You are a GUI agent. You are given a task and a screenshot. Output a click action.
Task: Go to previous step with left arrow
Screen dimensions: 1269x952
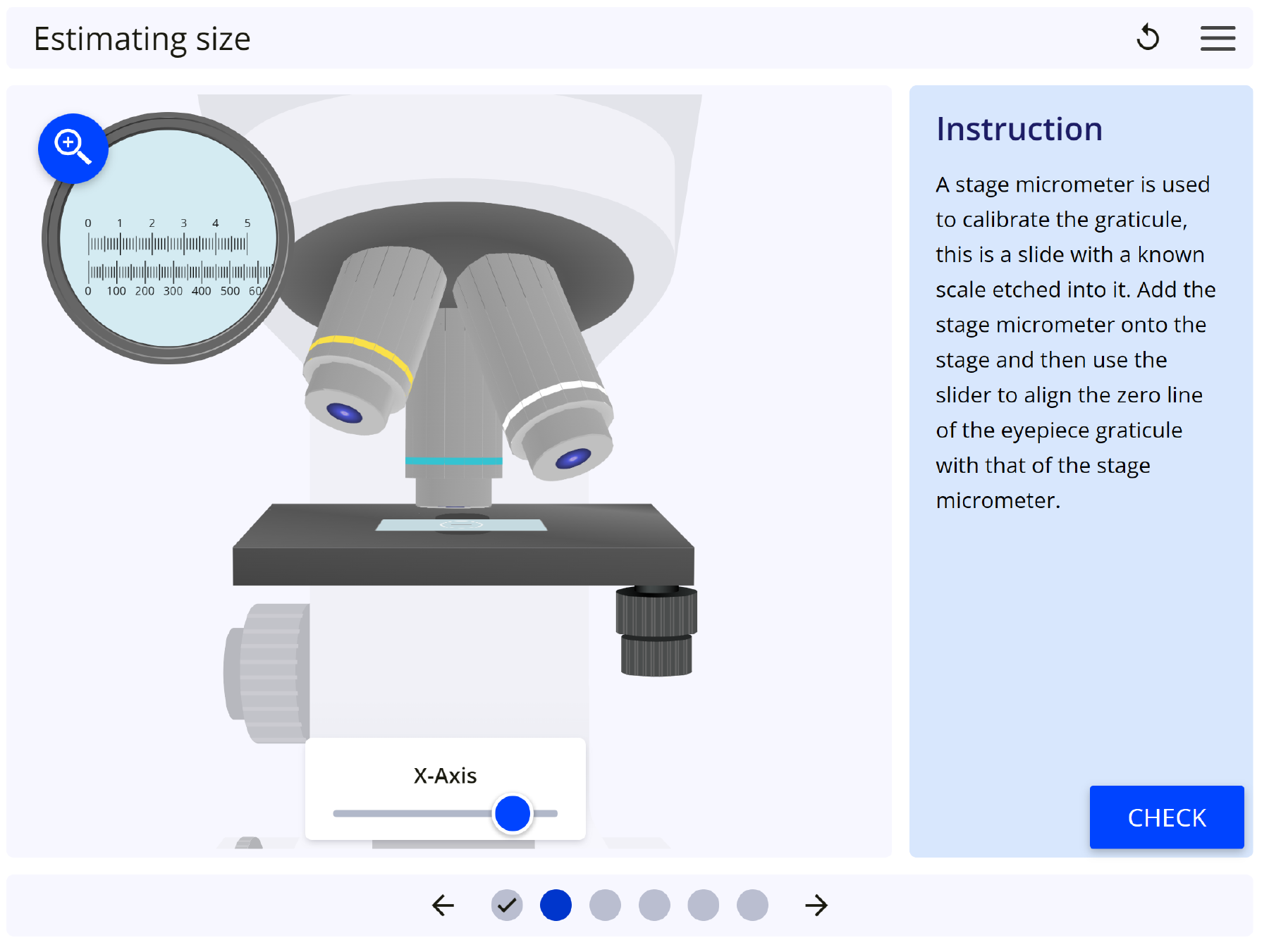tap(443, 905)
